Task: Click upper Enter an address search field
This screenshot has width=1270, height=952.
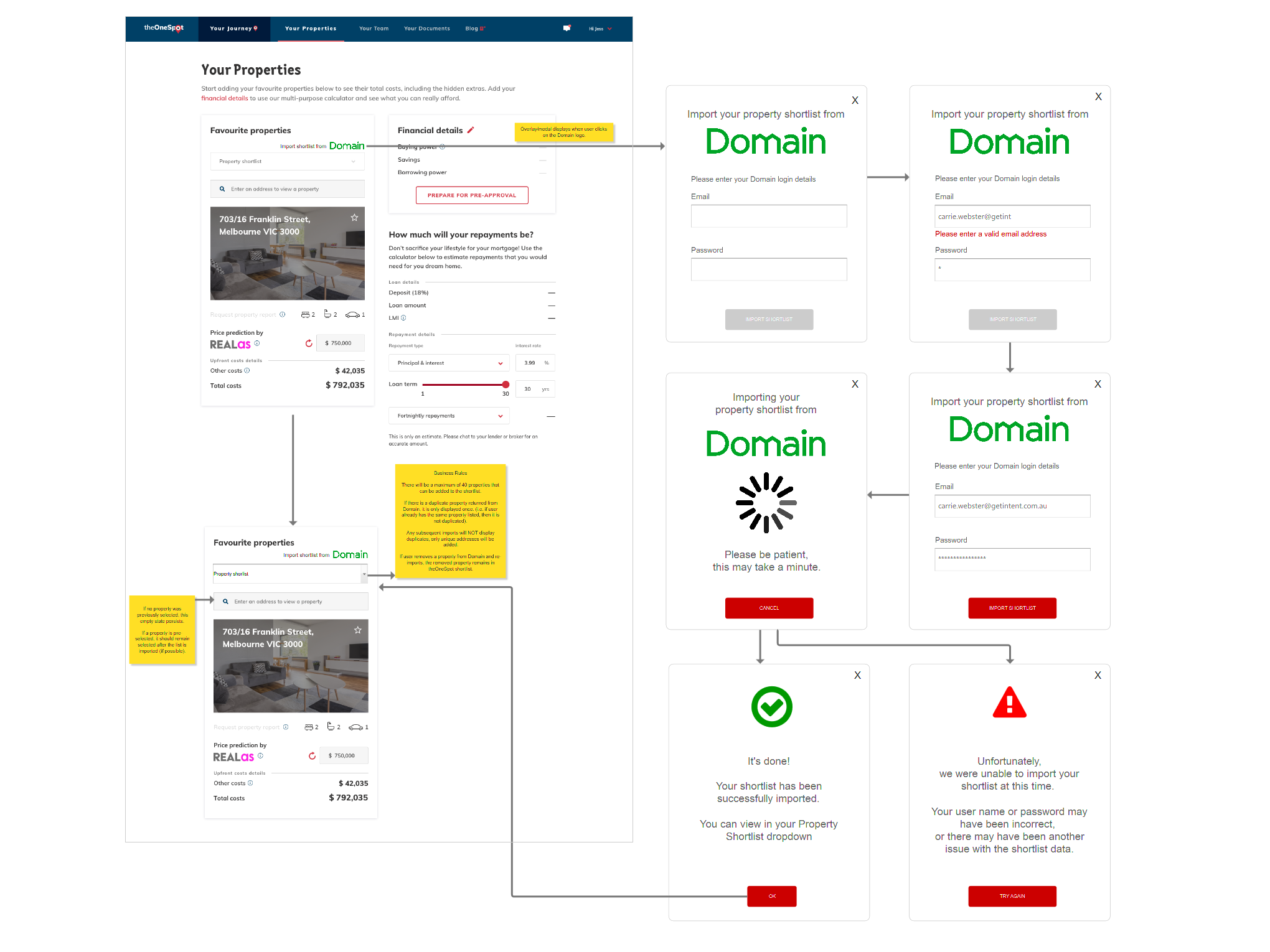Action: click(x=288, y=189)
